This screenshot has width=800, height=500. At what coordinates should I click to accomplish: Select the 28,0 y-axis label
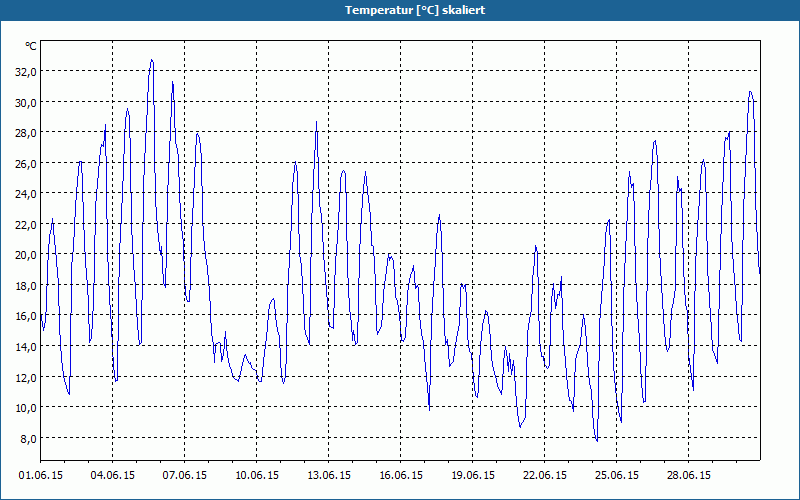click(26, 133)
